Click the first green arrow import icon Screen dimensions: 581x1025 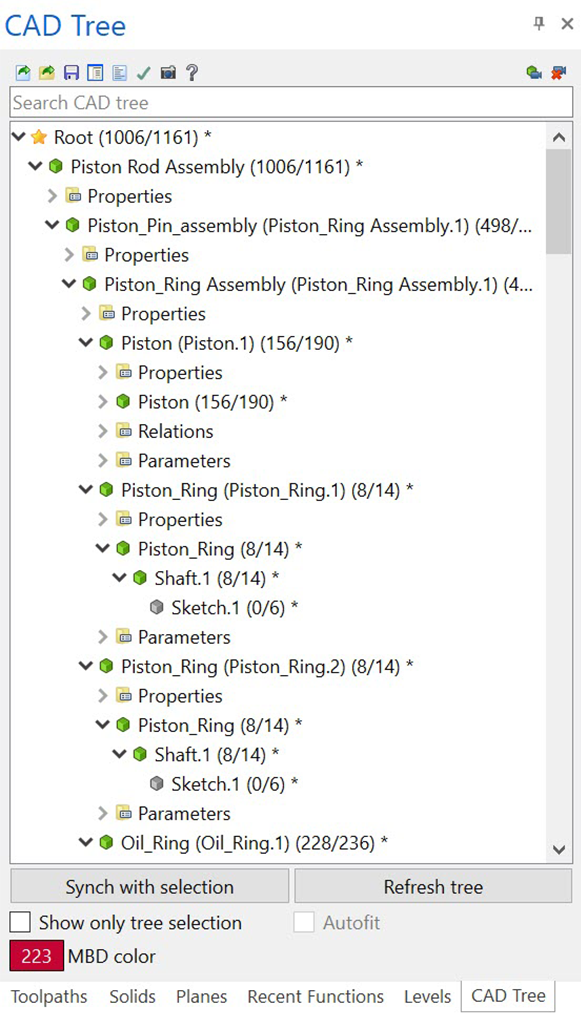[23, 73]
